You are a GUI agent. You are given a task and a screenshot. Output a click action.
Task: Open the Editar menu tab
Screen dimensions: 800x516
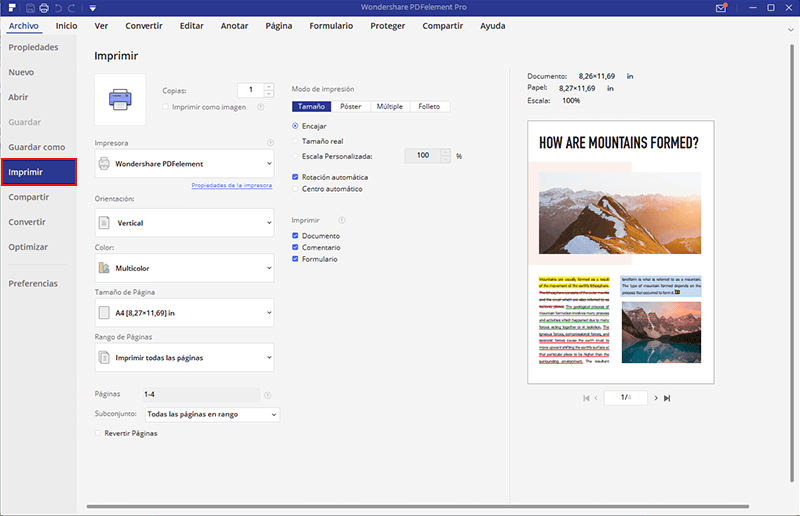click(191, 26)
